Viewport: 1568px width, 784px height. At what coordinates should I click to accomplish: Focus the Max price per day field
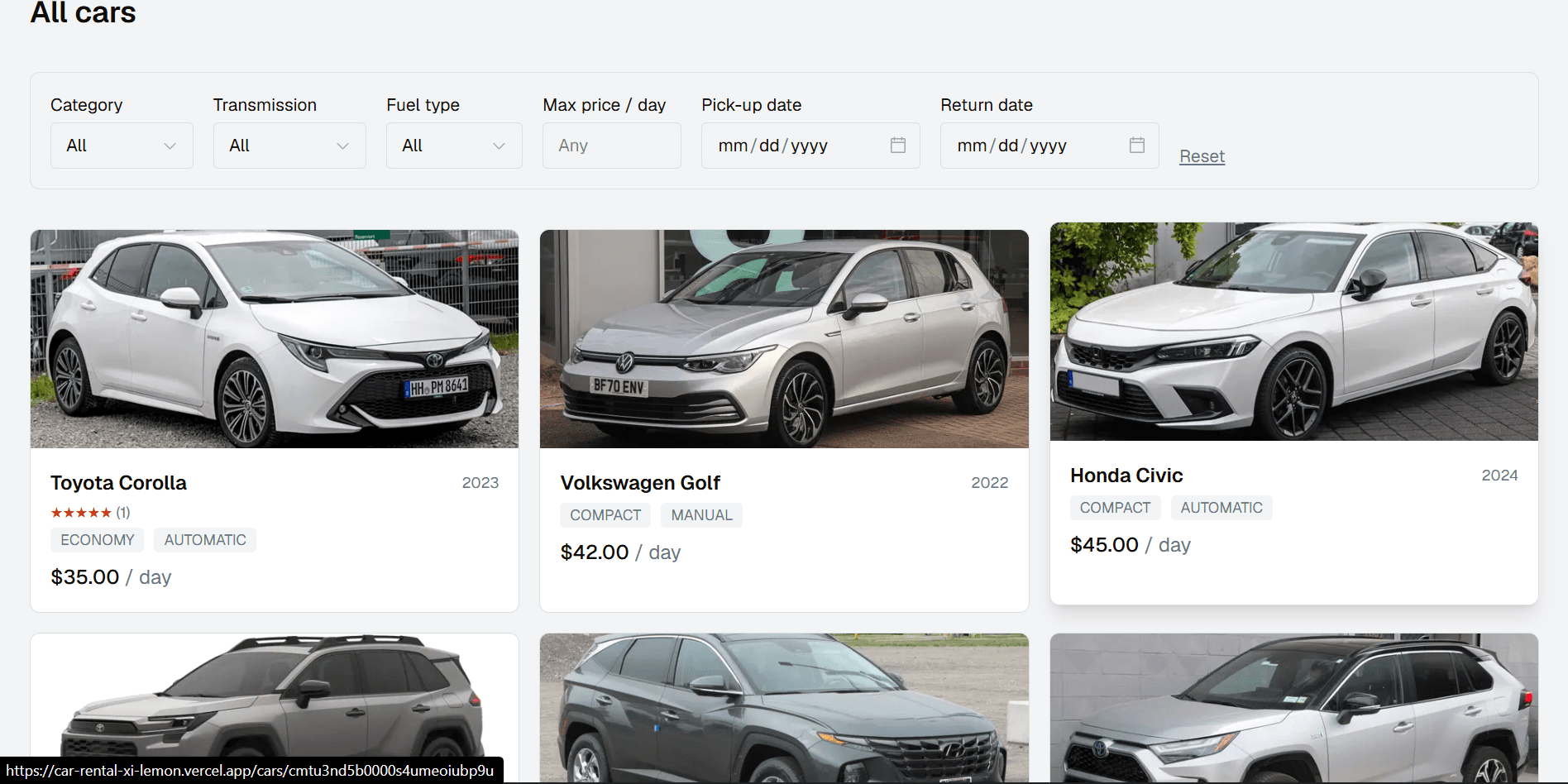click(x=612, y=146)
